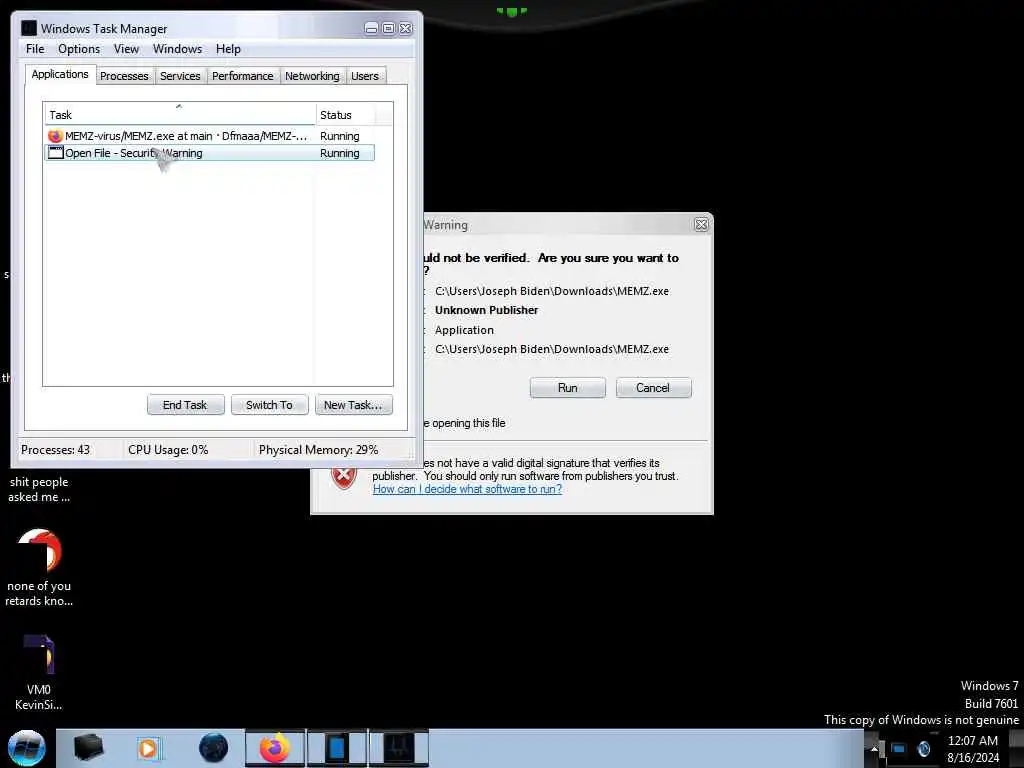Click the End Task button
Image resolution: width=1024 pixels, height=768 pixels.
pyautogui.click(x=185, y=405)
